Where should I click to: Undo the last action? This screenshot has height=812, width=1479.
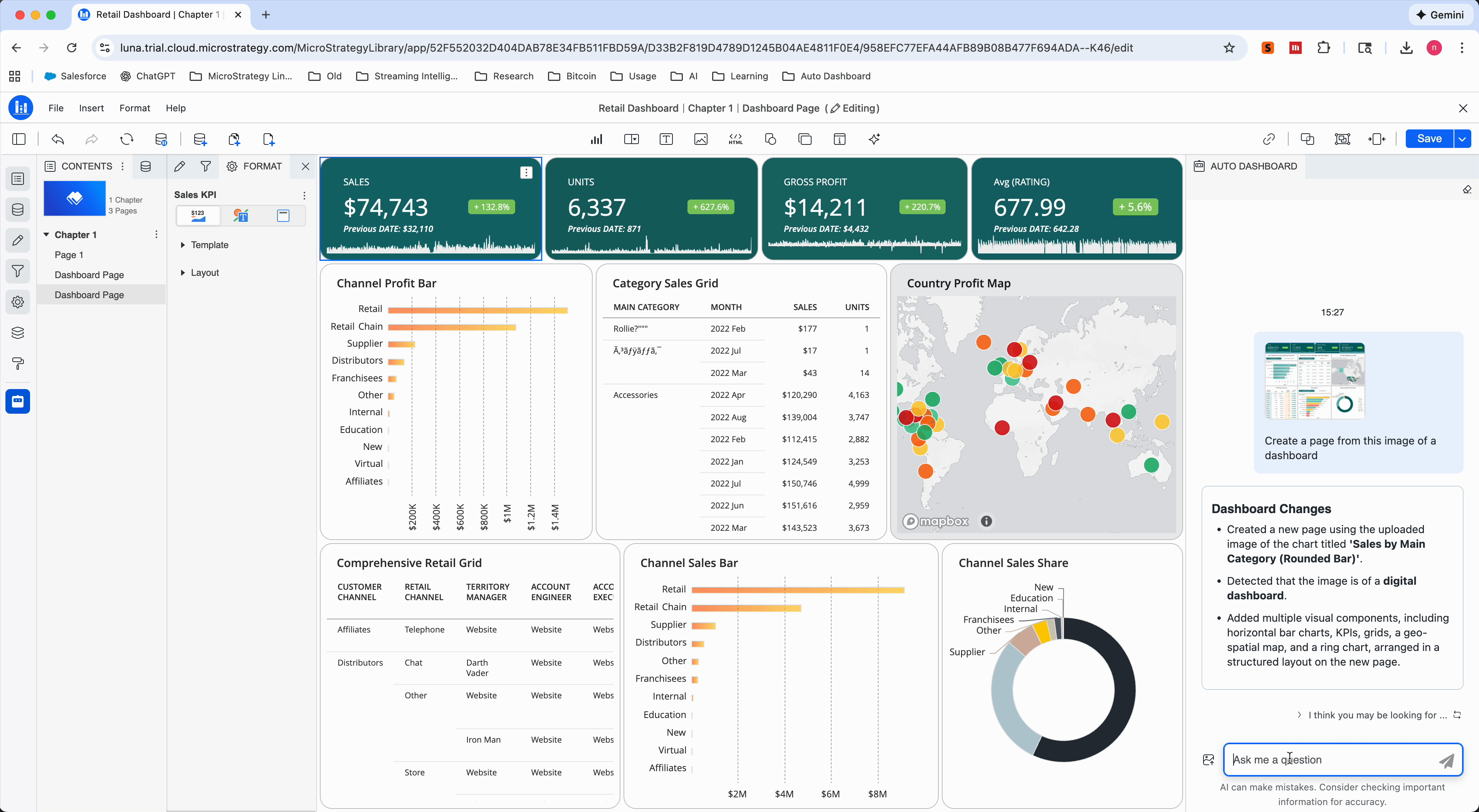pyautogui.click(x=57, y=139)
